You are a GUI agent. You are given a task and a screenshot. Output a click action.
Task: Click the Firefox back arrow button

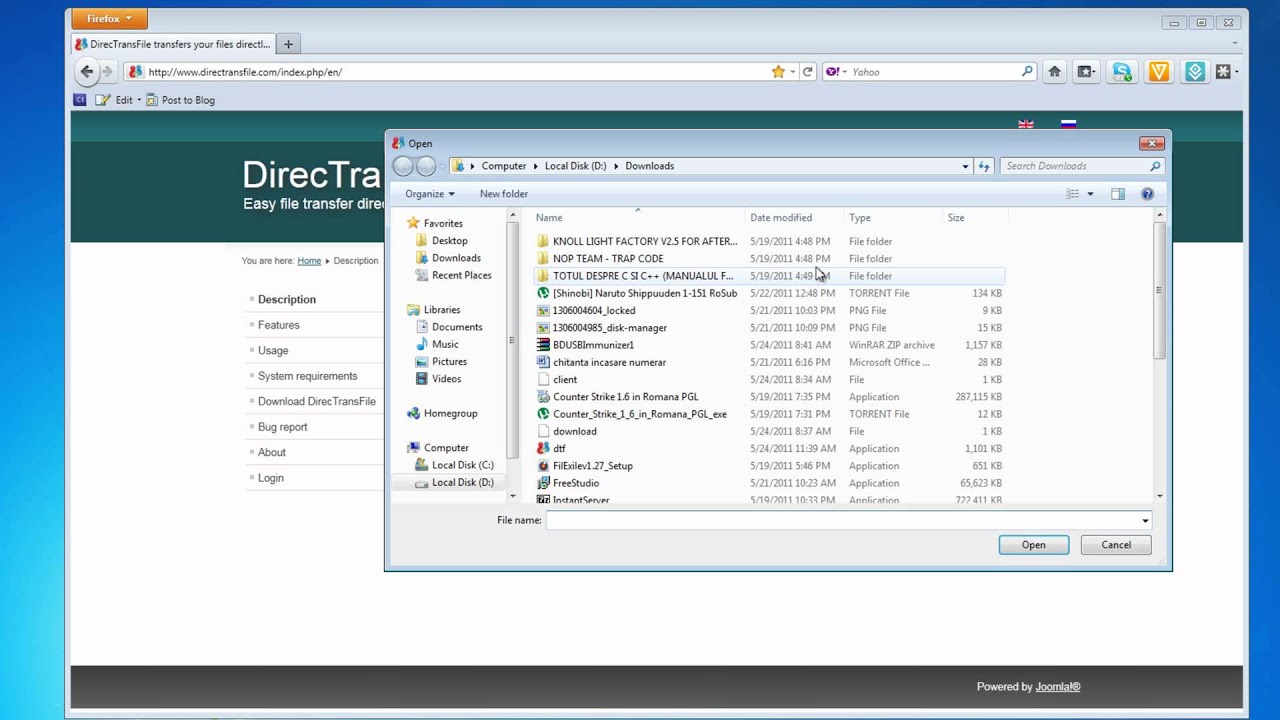(x=87, y=71)
